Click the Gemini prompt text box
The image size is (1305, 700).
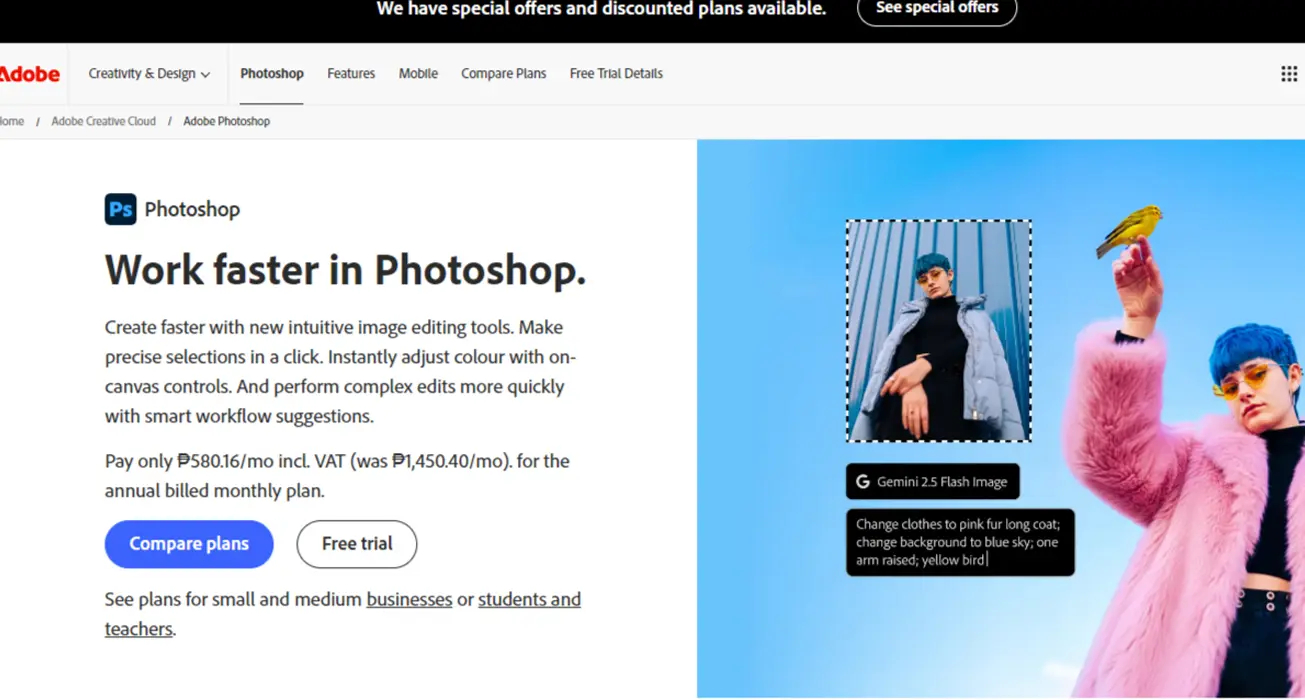click(959, 542)
